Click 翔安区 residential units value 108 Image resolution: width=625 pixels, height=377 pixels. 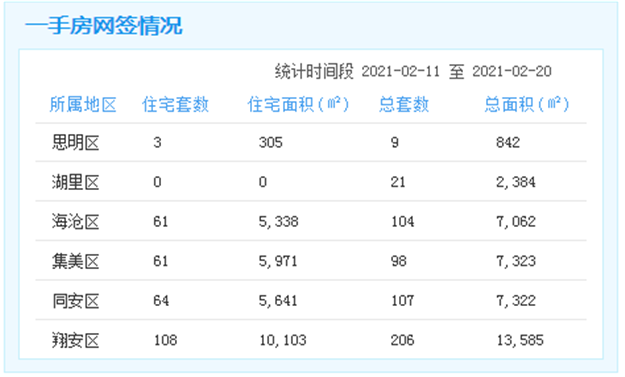(165, 340)
